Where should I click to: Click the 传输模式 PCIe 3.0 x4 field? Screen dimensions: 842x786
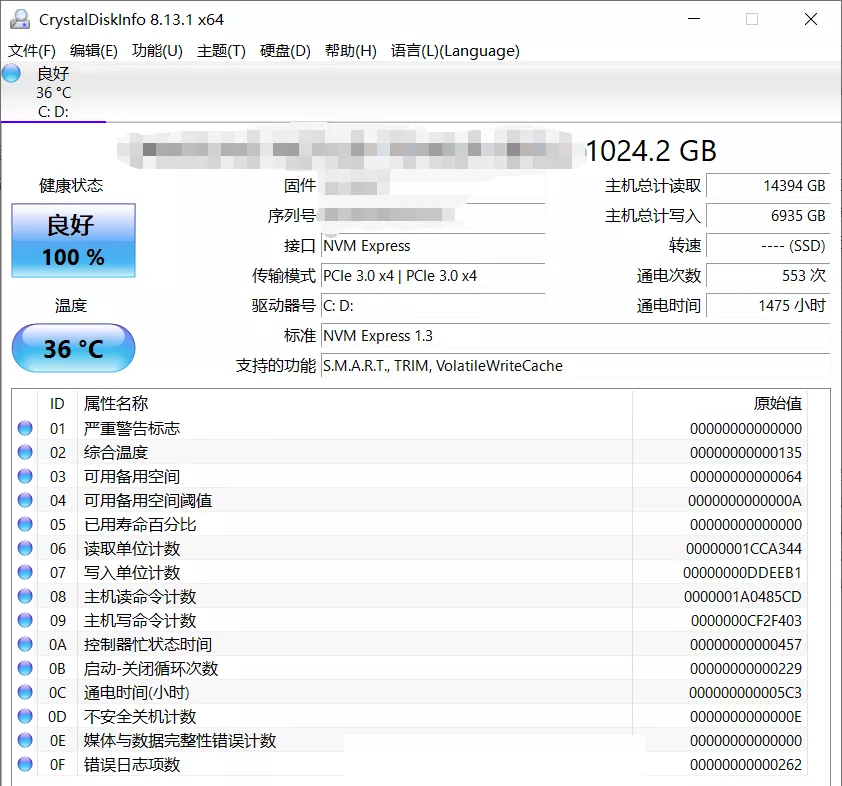pos(432,276)
